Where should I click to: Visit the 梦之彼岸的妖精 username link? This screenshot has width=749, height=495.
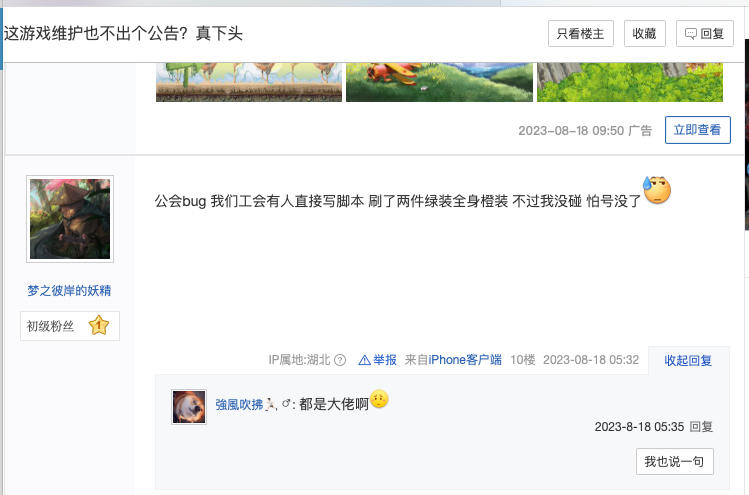click(69, 291)
